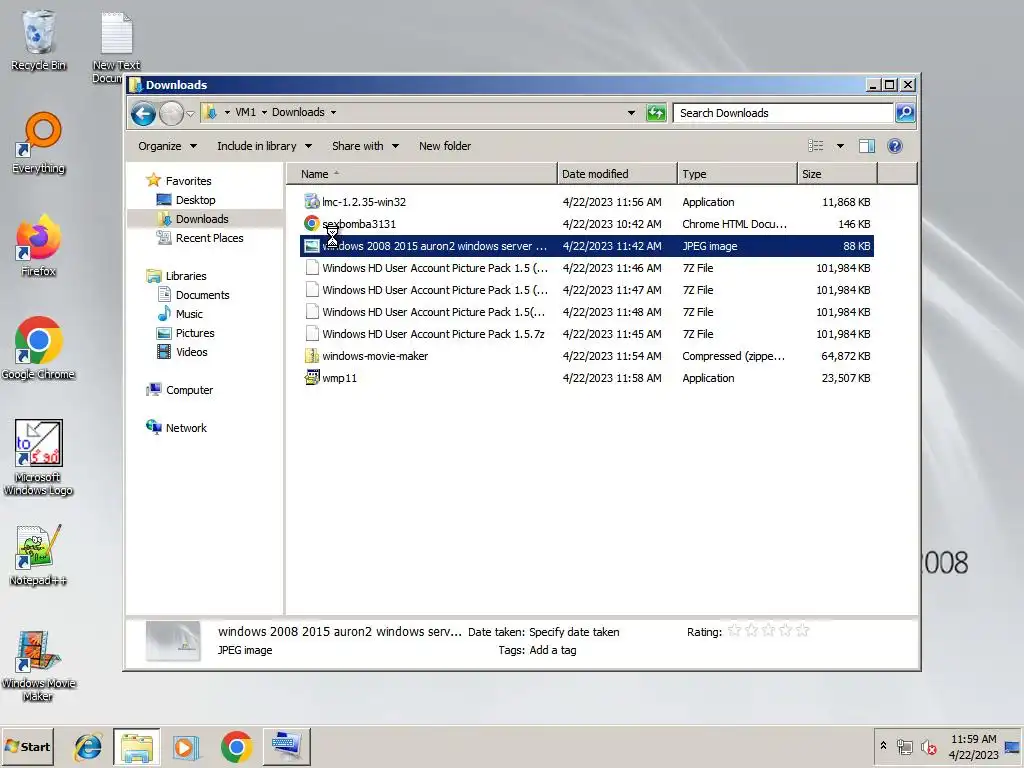The image size is (1024, 768).
Task: Click the 4/22/2023 11:58 AM date cell
Action: click(x=612, y=378)
